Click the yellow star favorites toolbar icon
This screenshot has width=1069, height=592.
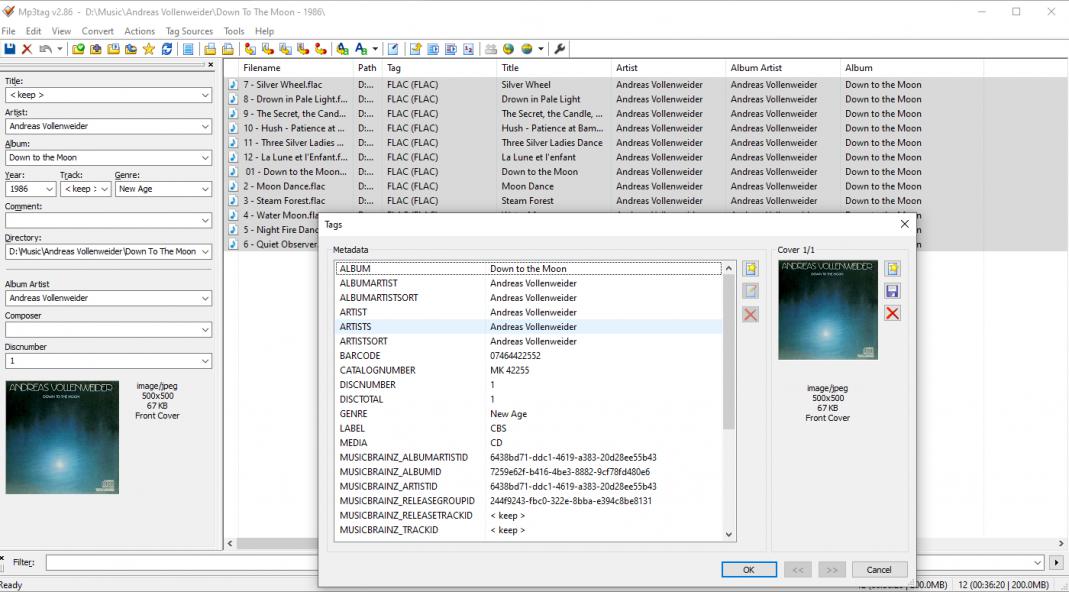[x=149, y=49]
